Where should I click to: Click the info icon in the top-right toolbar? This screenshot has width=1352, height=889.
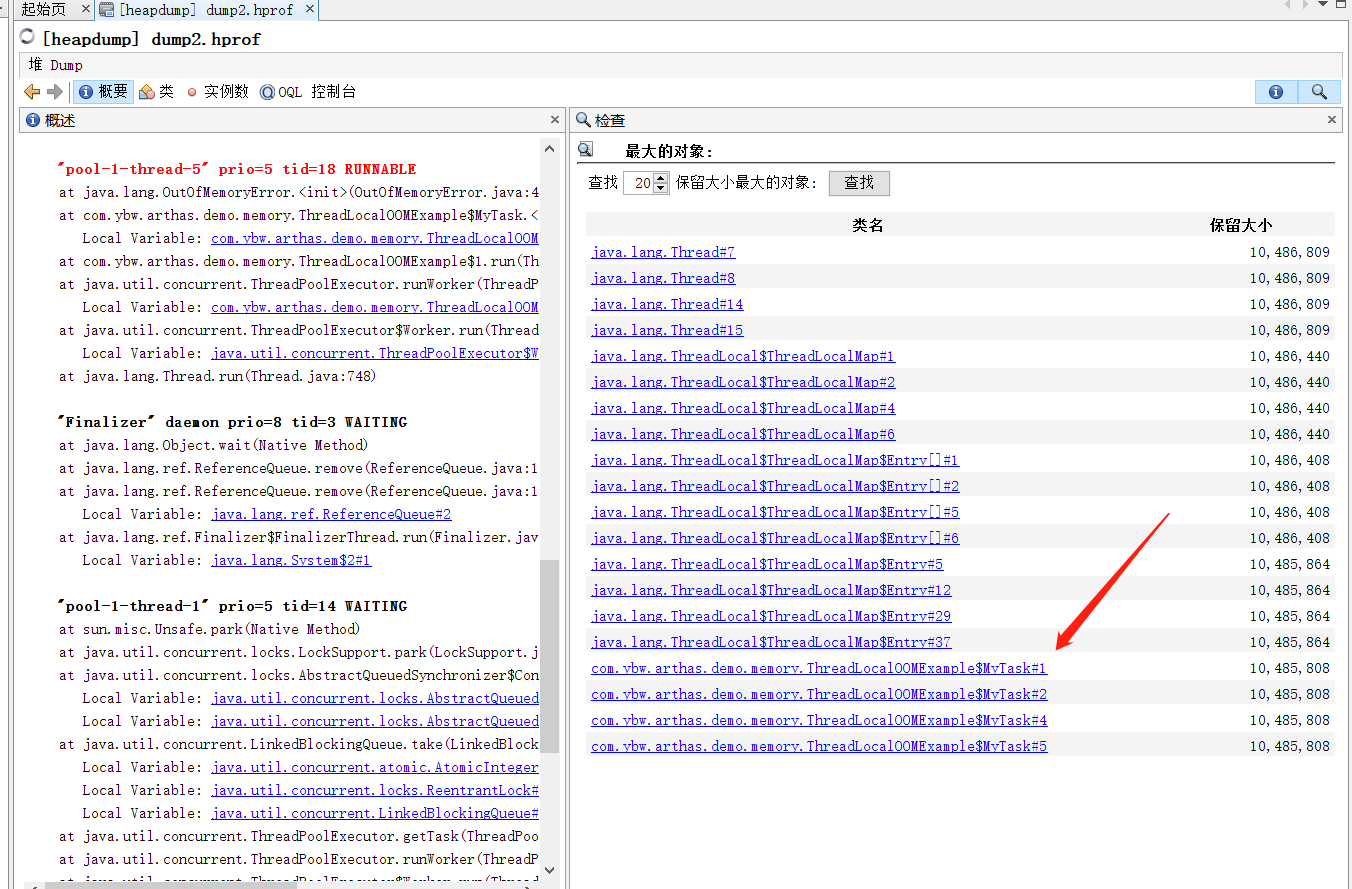pyautogui.click(x=1276, y=91)
